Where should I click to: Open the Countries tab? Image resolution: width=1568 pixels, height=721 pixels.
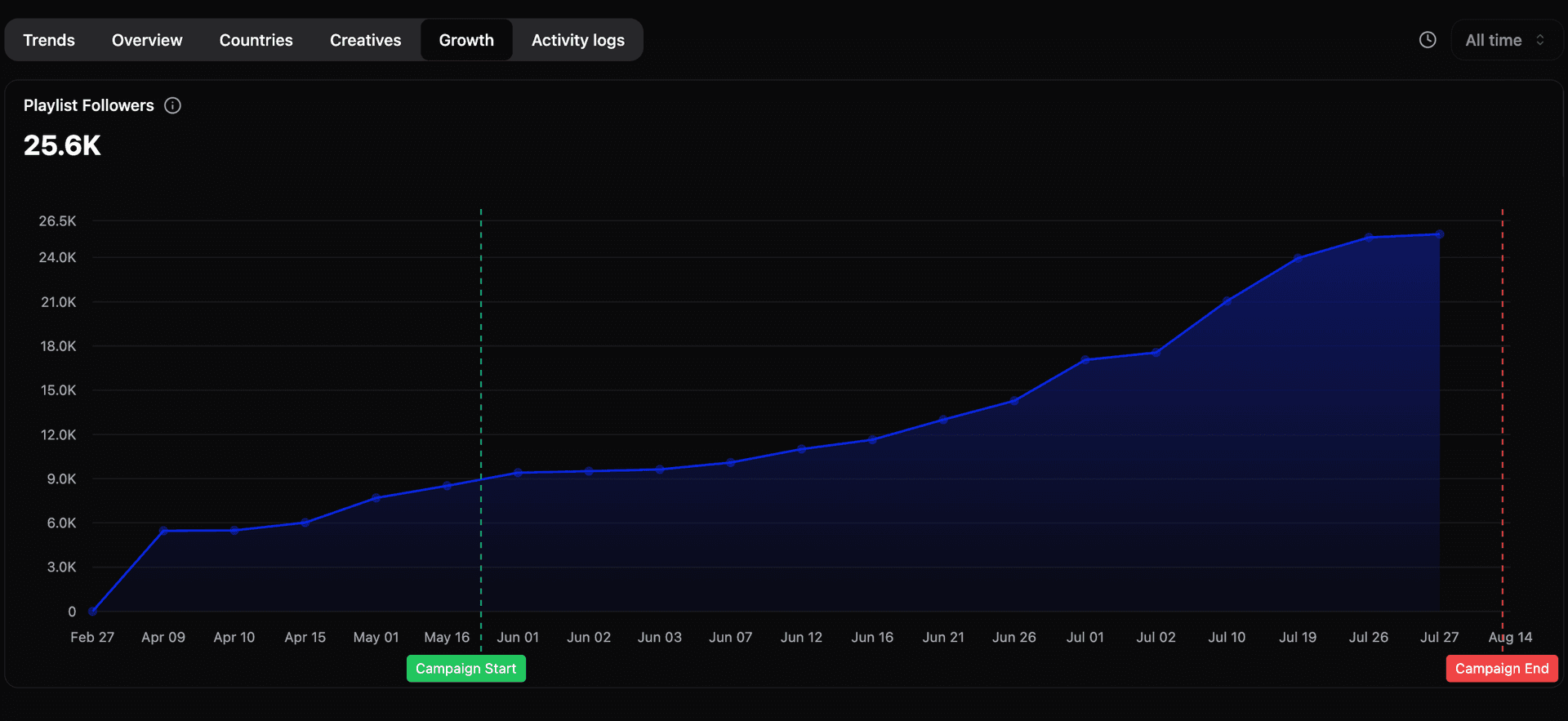[256, 40]
